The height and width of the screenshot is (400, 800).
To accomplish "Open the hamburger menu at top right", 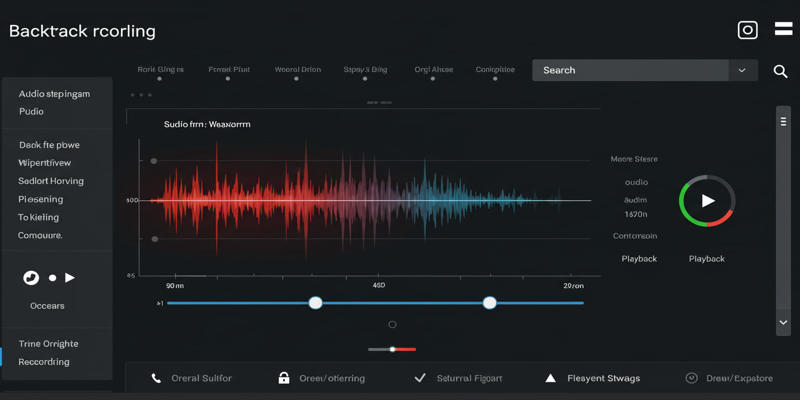I will click(783, 29).
